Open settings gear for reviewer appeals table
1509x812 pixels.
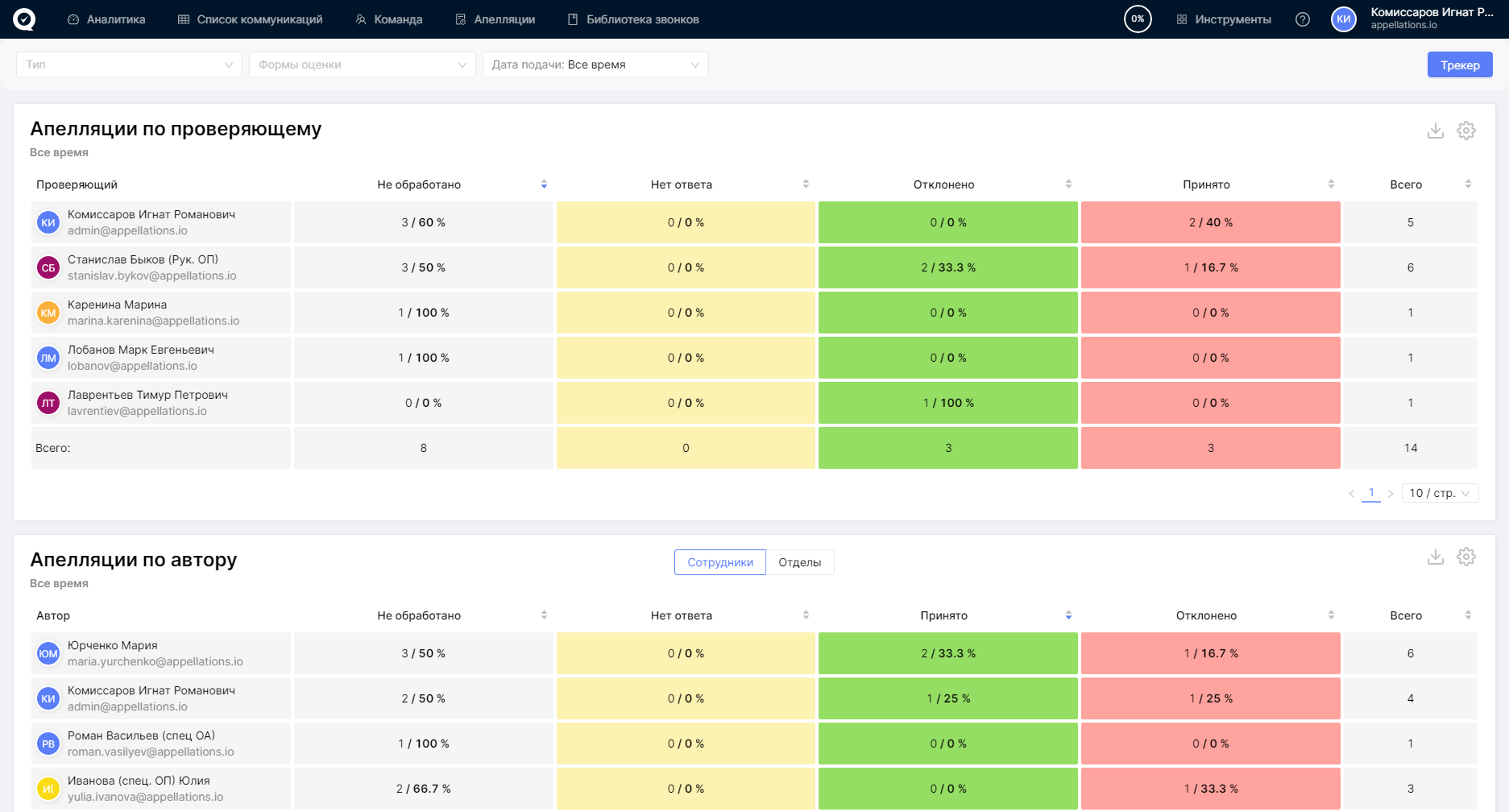tap(1465, 130)
